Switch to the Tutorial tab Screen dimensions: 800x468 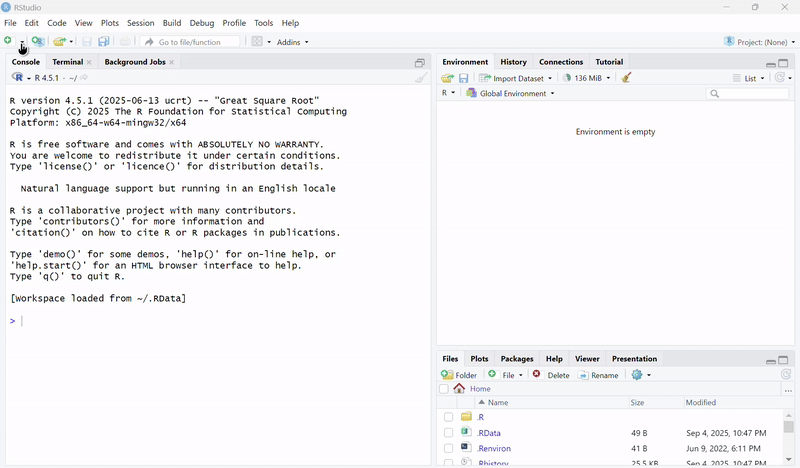609,62
